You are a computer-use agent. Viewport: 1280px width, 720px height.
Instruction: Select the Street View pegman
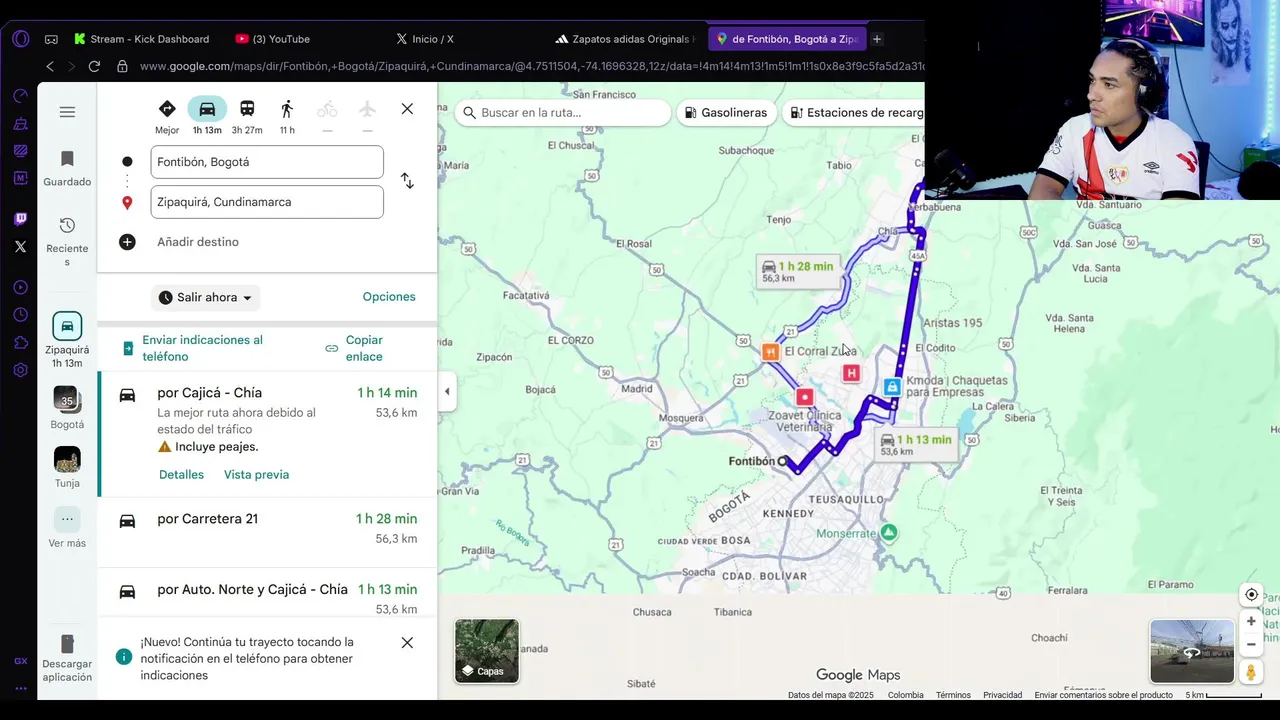click(x=1251, y=672)
